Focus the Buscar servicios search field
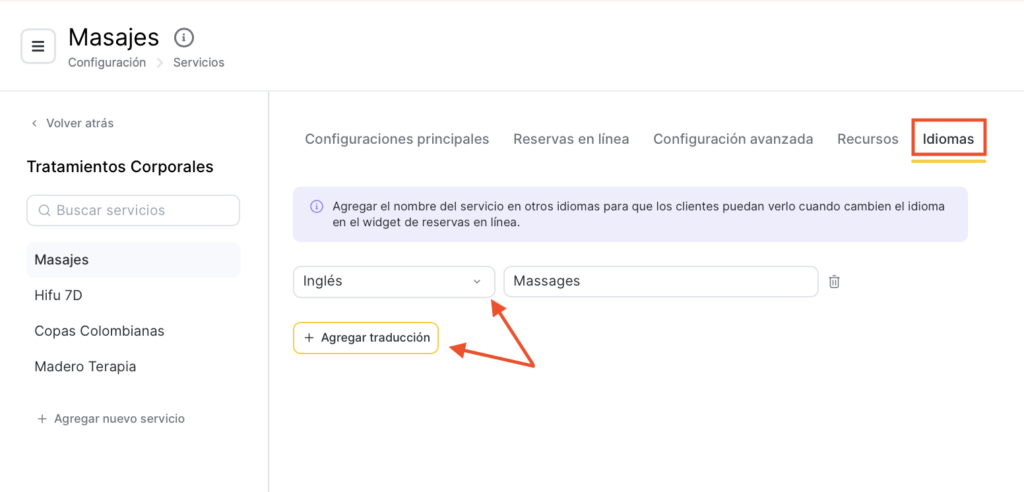The height and width of the screenshot is (492, 1024). [x=140, y=211]
